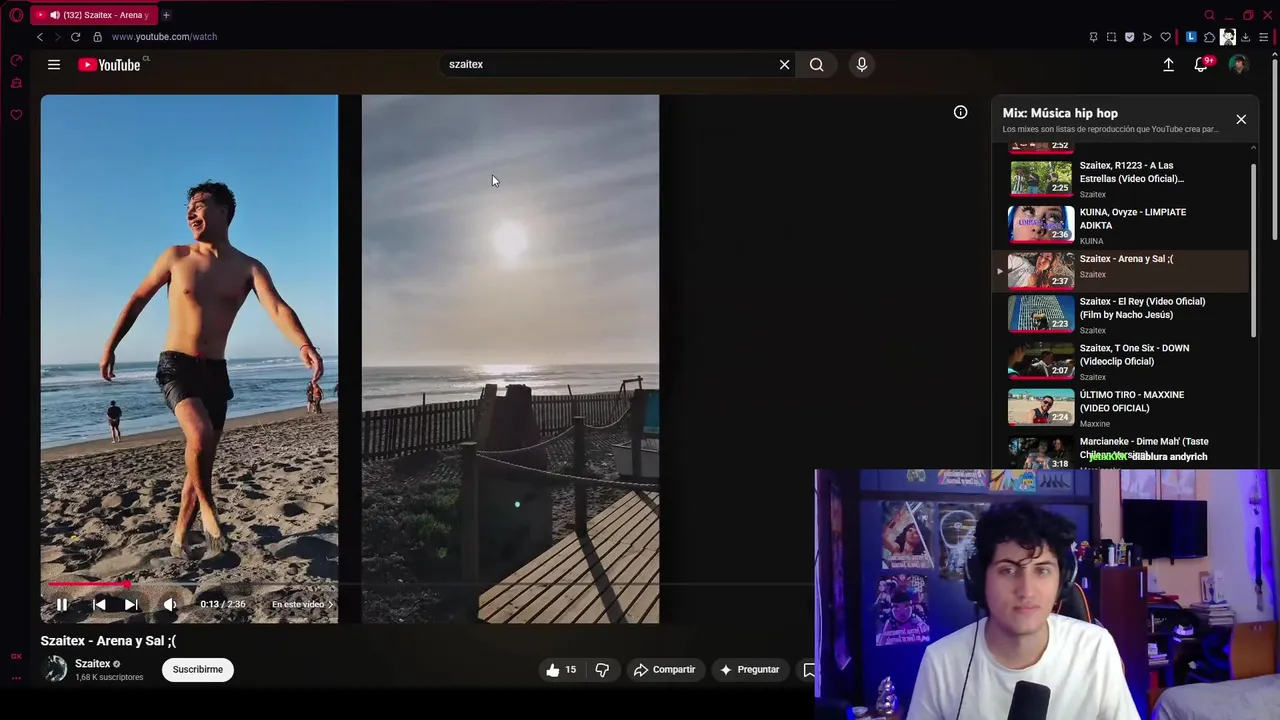Viewport: 1280px width, 720px height.
Task: Open the send-flow arrow icon in toolbar
Action: tap(1147, 37)
